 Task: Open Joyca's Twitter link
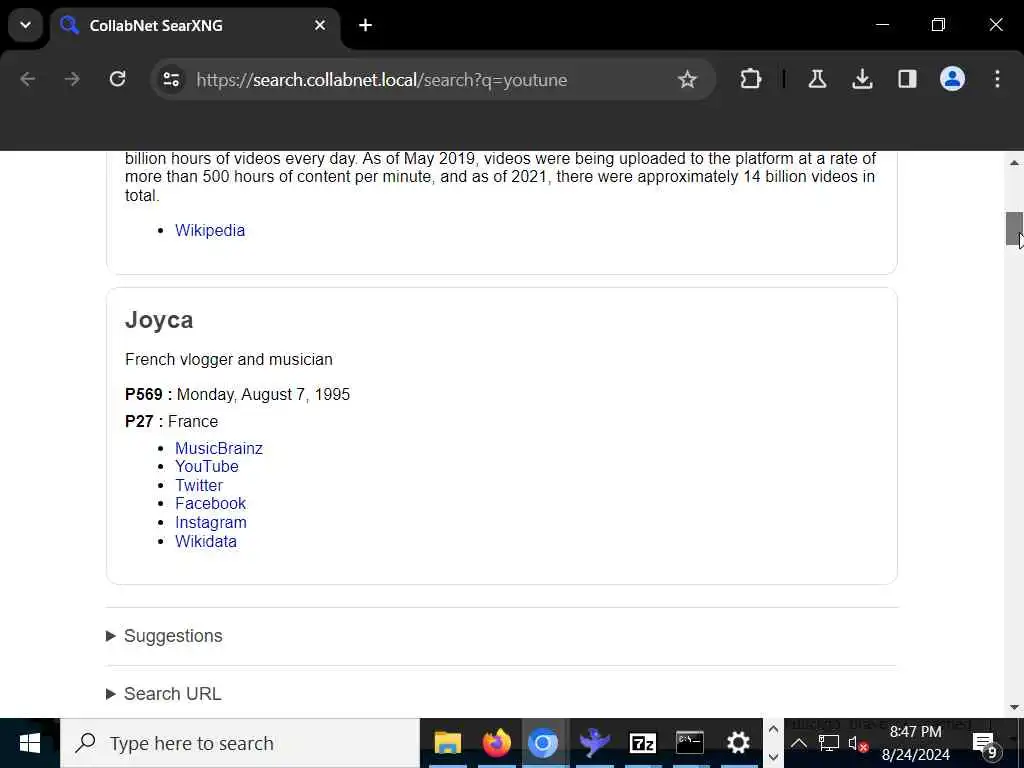pos(199,486)
